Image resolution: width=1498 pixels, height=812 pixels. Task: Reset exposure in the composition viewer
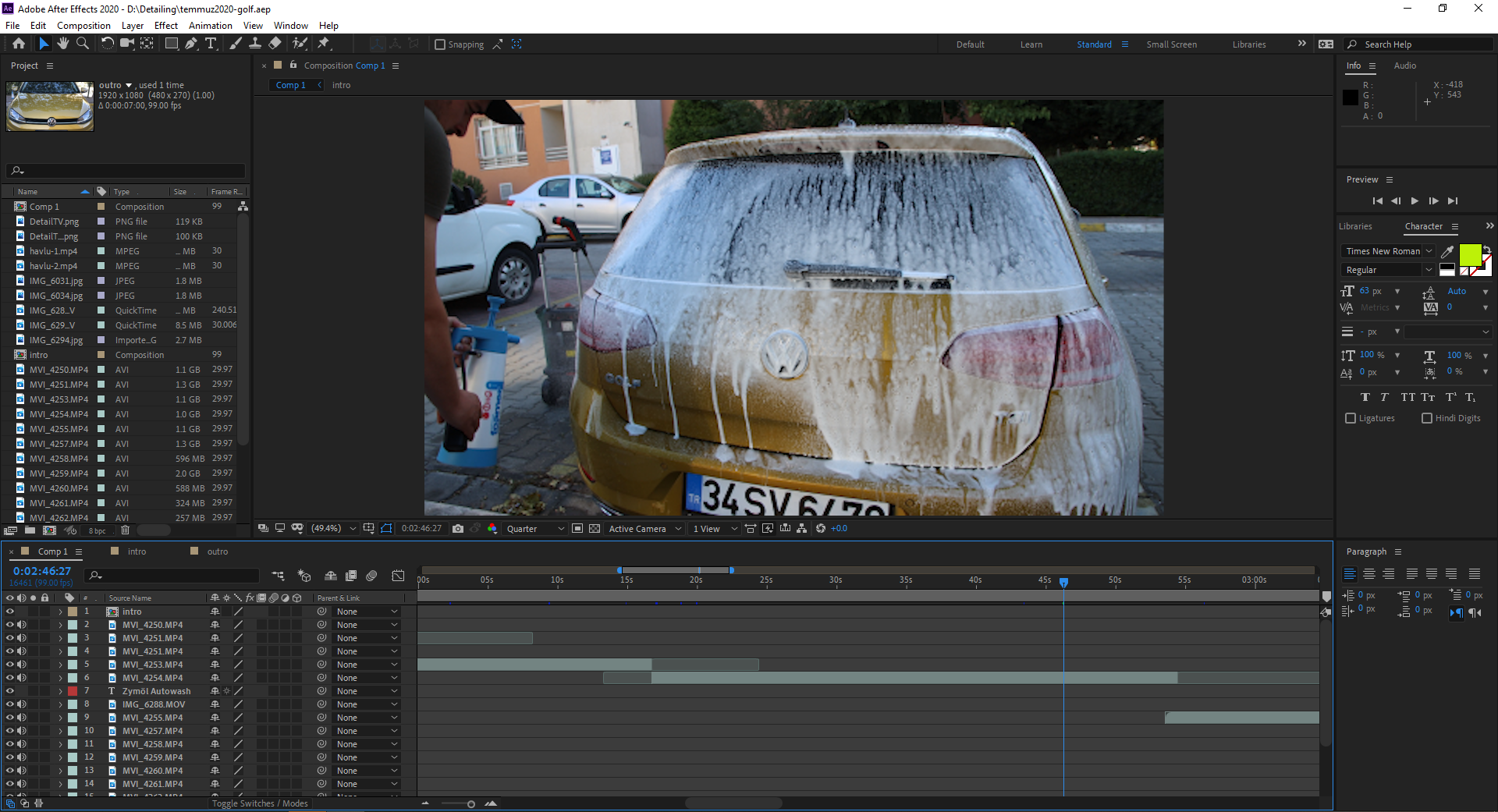[821, 528]
